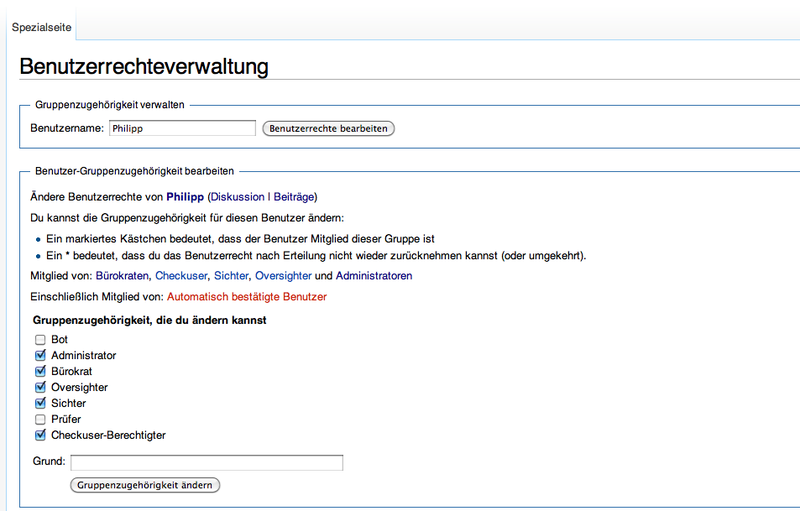Click the Benutzername input field
Image resolution: width=800 pixels, height=511 pixels.
pyautogui.click(x=181, y=128)
